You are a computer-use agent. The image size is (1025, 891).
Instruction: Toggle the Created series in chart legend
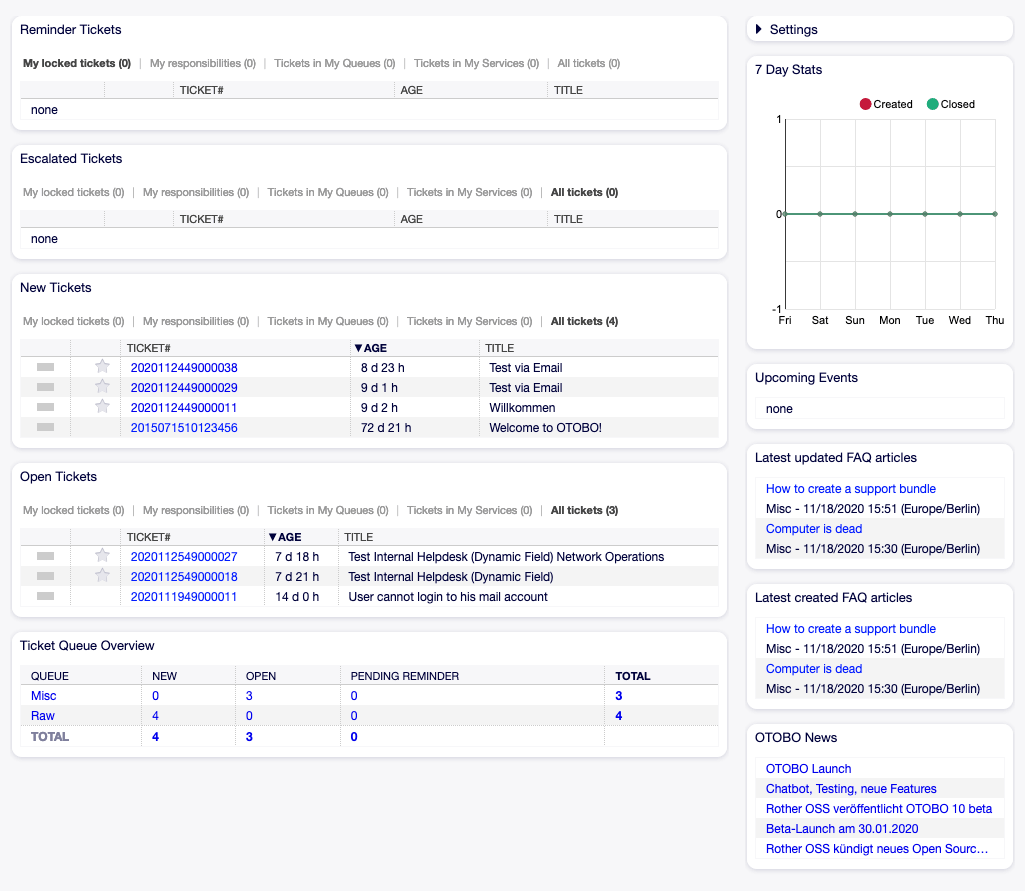(886, 104)
